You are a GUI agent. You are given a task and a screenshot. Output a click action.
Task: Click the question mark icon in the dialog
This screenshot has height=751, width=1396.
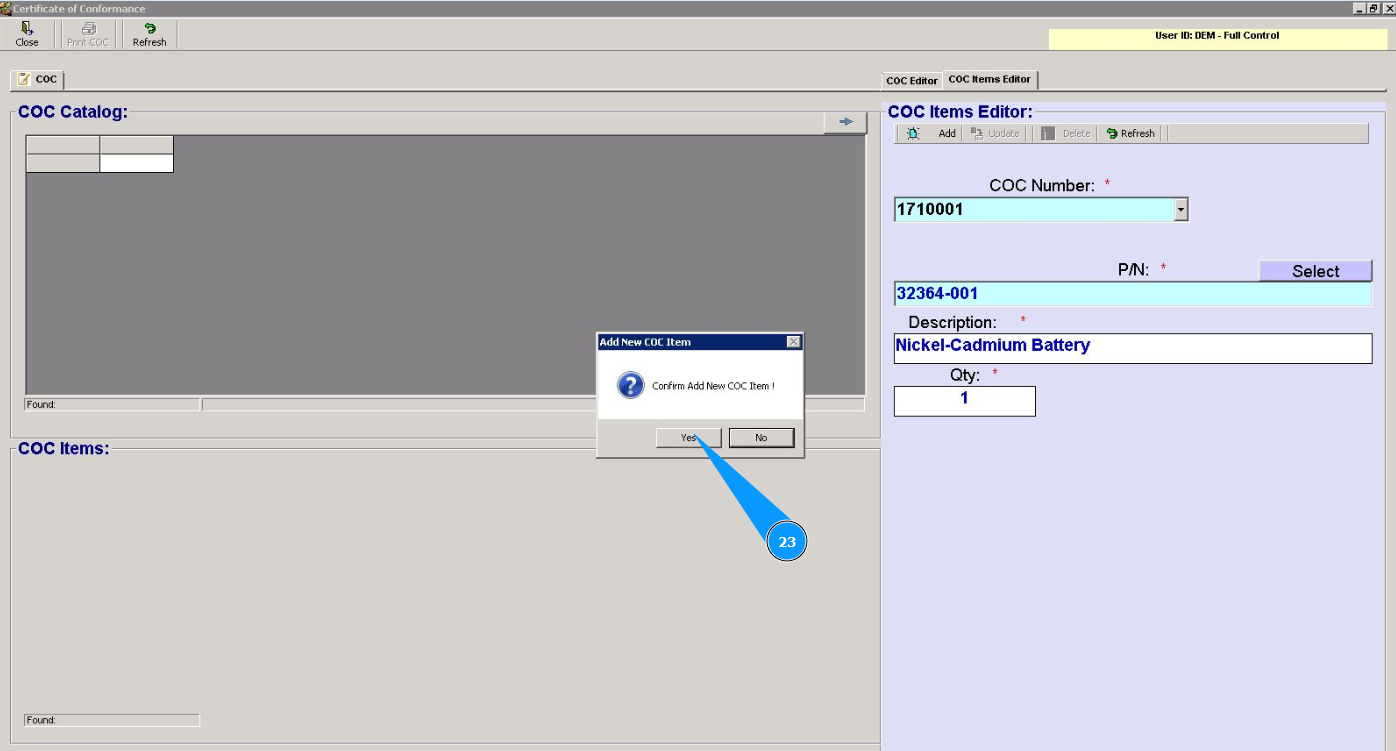(x=631, y=385)
